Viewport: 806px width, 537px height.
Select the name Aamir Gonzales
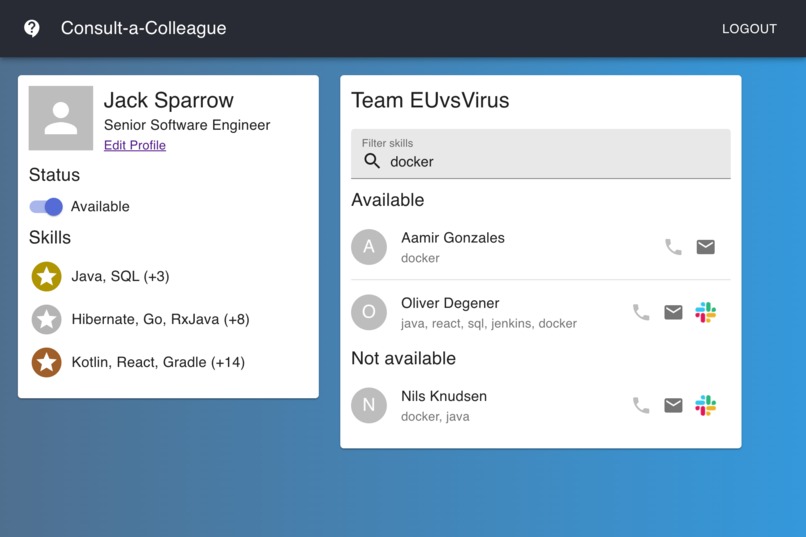click(x=452, y=238)
